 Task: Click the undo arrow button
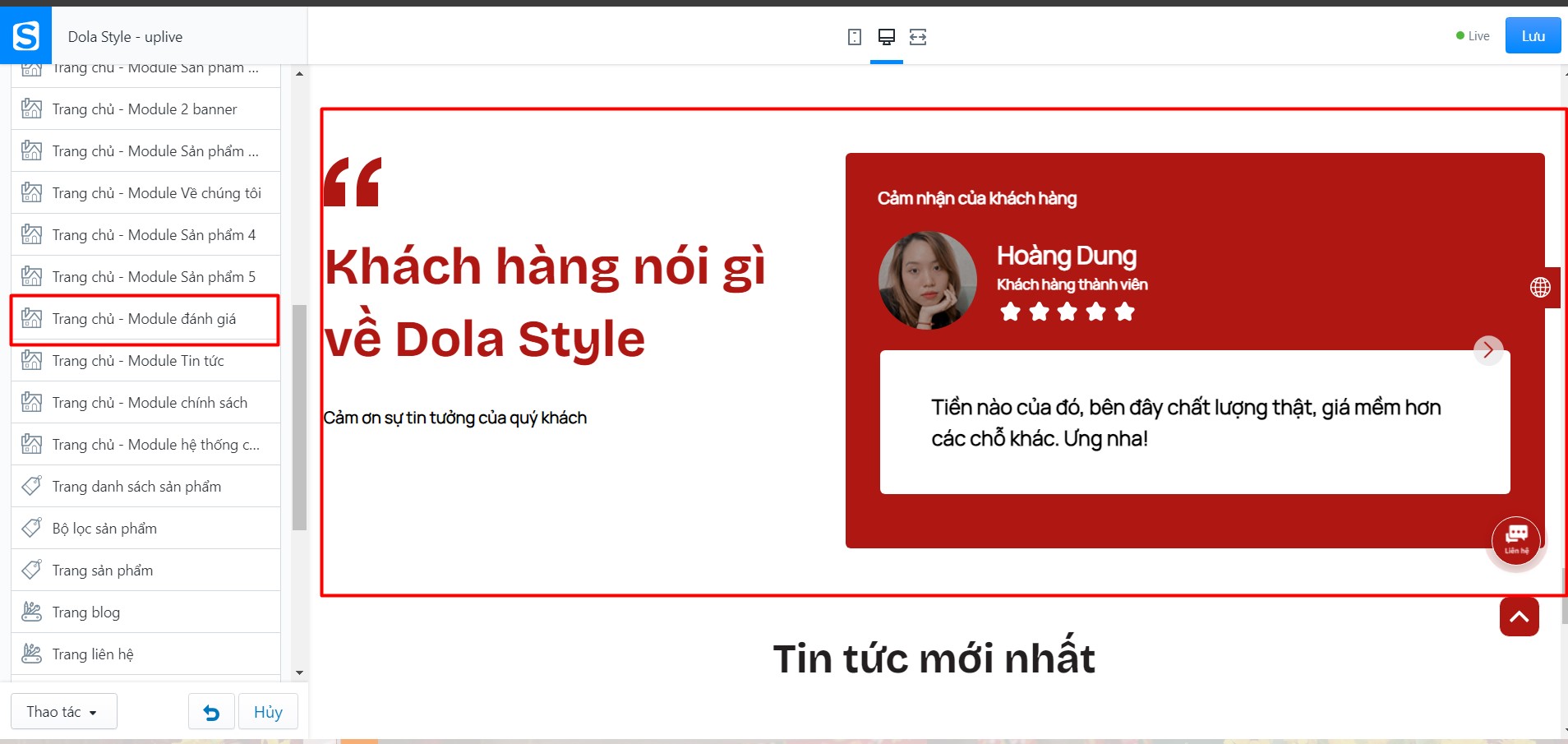click(x=211, y=712)
